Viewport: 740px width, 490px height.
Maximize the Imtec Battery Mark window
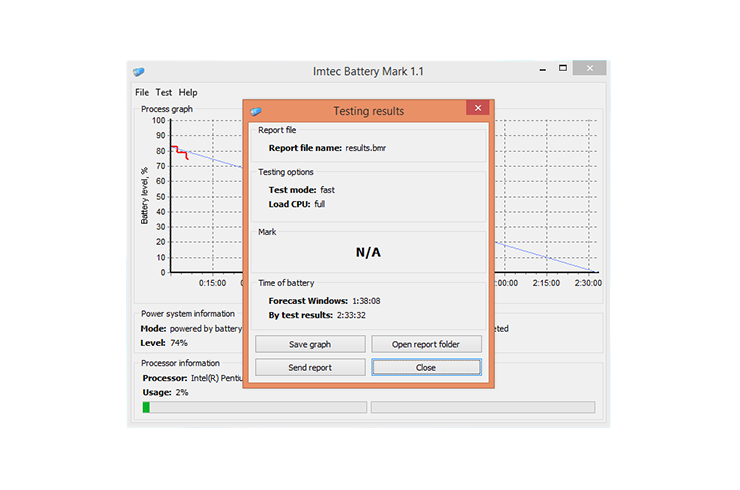point(563,68)
